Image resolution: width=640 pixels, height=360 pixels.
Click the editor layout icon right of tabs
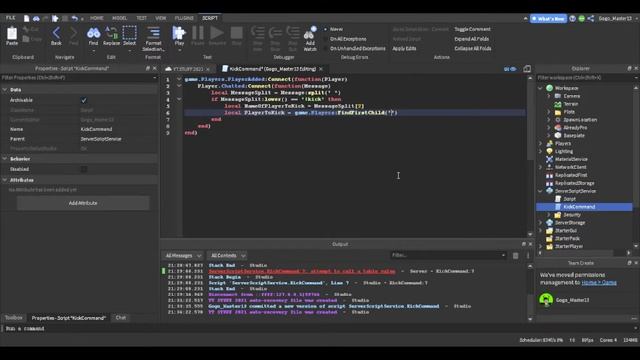527,69
